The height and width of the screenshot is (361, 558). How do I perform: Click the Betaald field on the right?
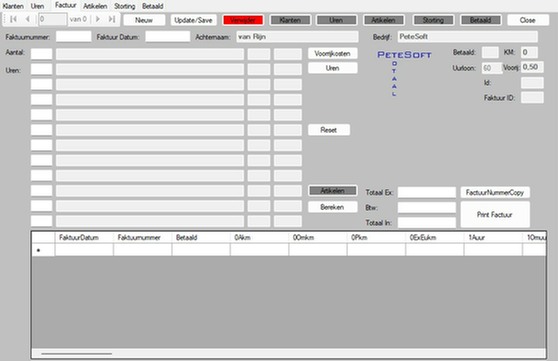tap(490, 52)
